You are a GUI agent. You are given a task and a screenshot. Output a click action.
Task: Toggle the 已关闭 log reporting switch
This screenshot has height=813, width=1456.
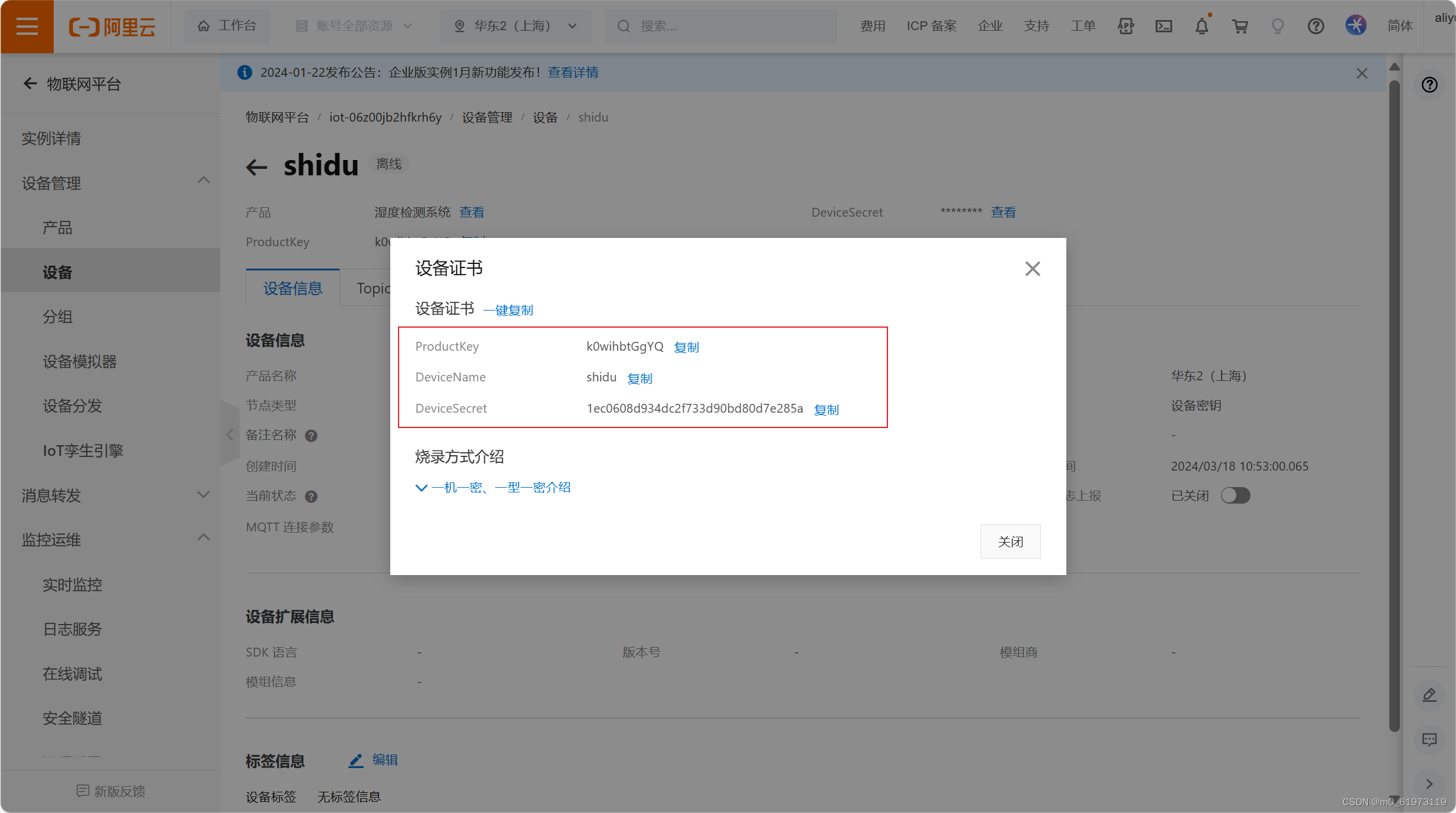click(1235, 495)
